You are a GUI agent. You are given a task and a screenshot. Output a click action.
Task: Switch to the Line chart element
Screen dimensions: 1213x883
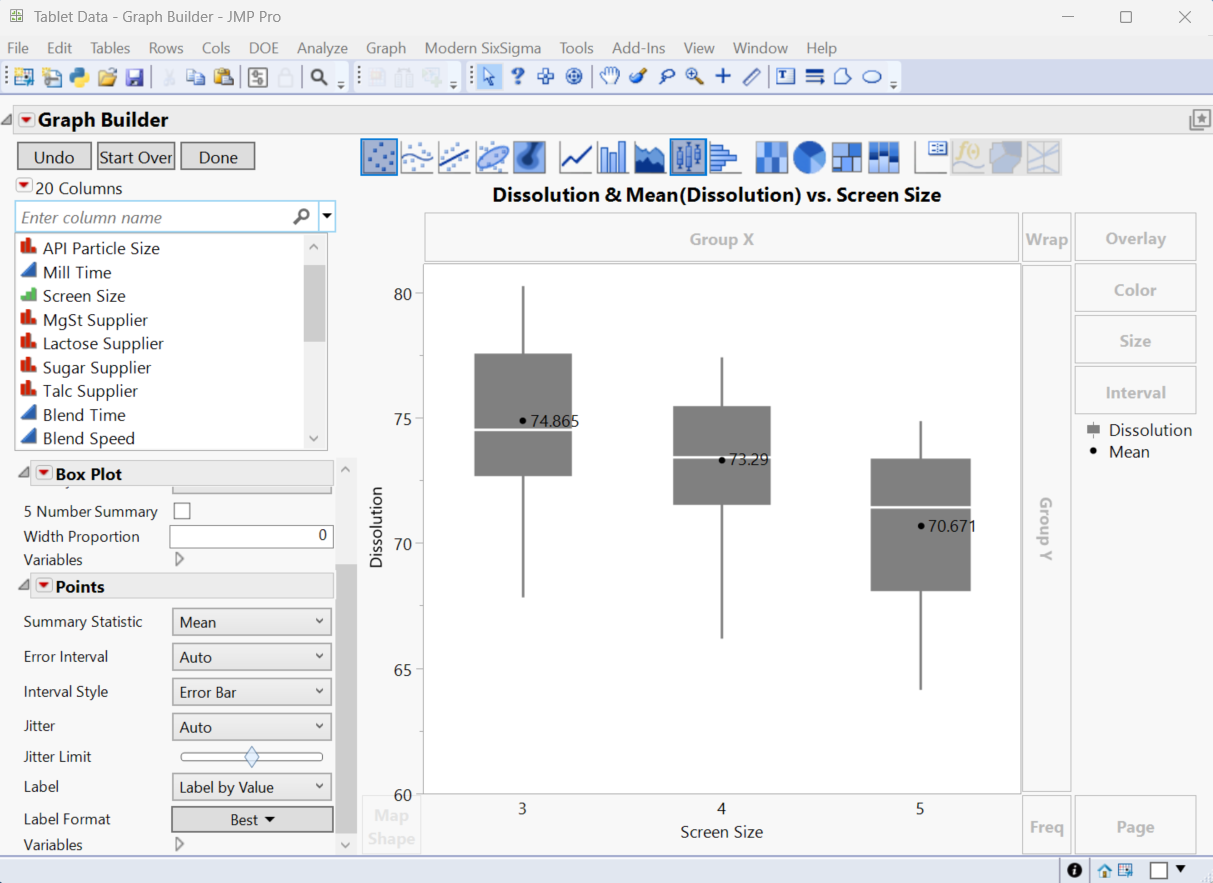(575, 157)
